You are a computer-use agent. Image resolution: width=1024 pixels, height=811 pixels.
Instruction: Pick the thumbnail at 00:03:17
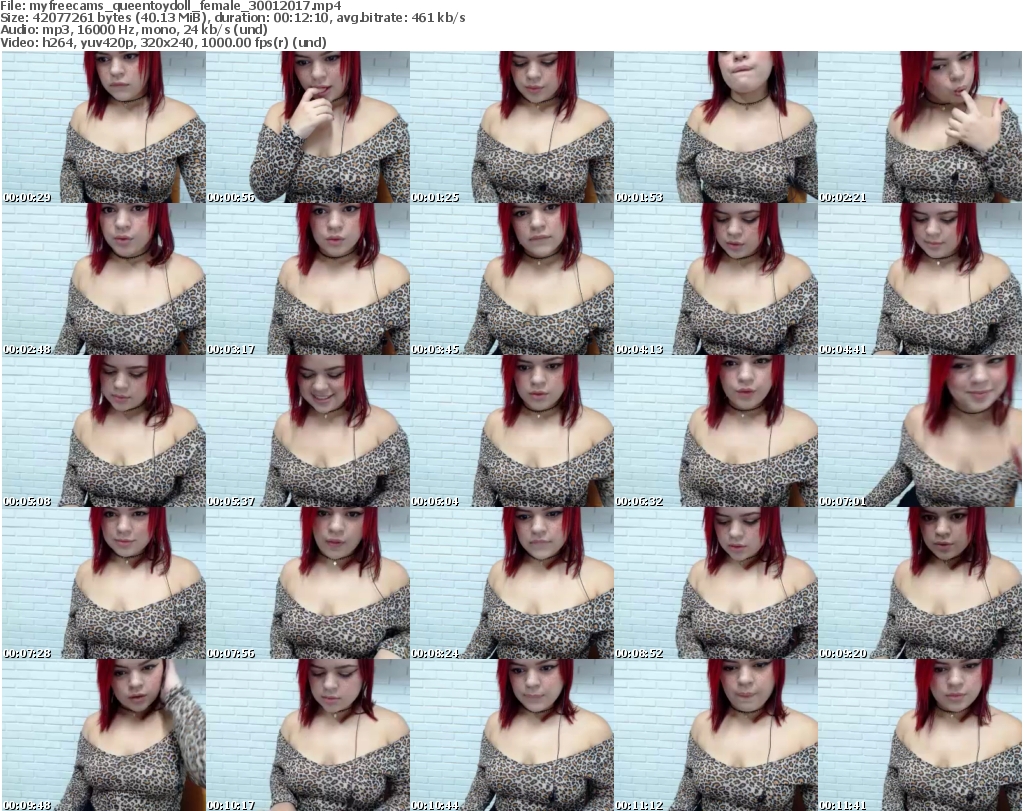(x=308, y=279)
